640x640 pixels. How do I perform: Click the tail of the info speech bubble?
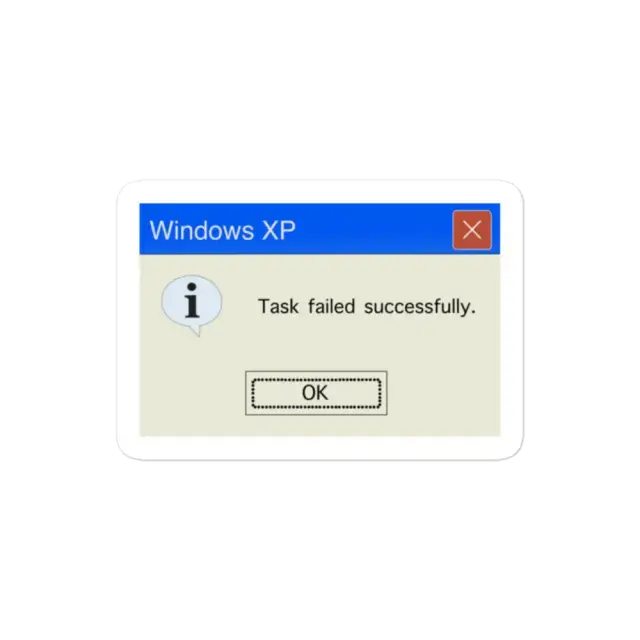pyautogui.click(x=197, y=330)
